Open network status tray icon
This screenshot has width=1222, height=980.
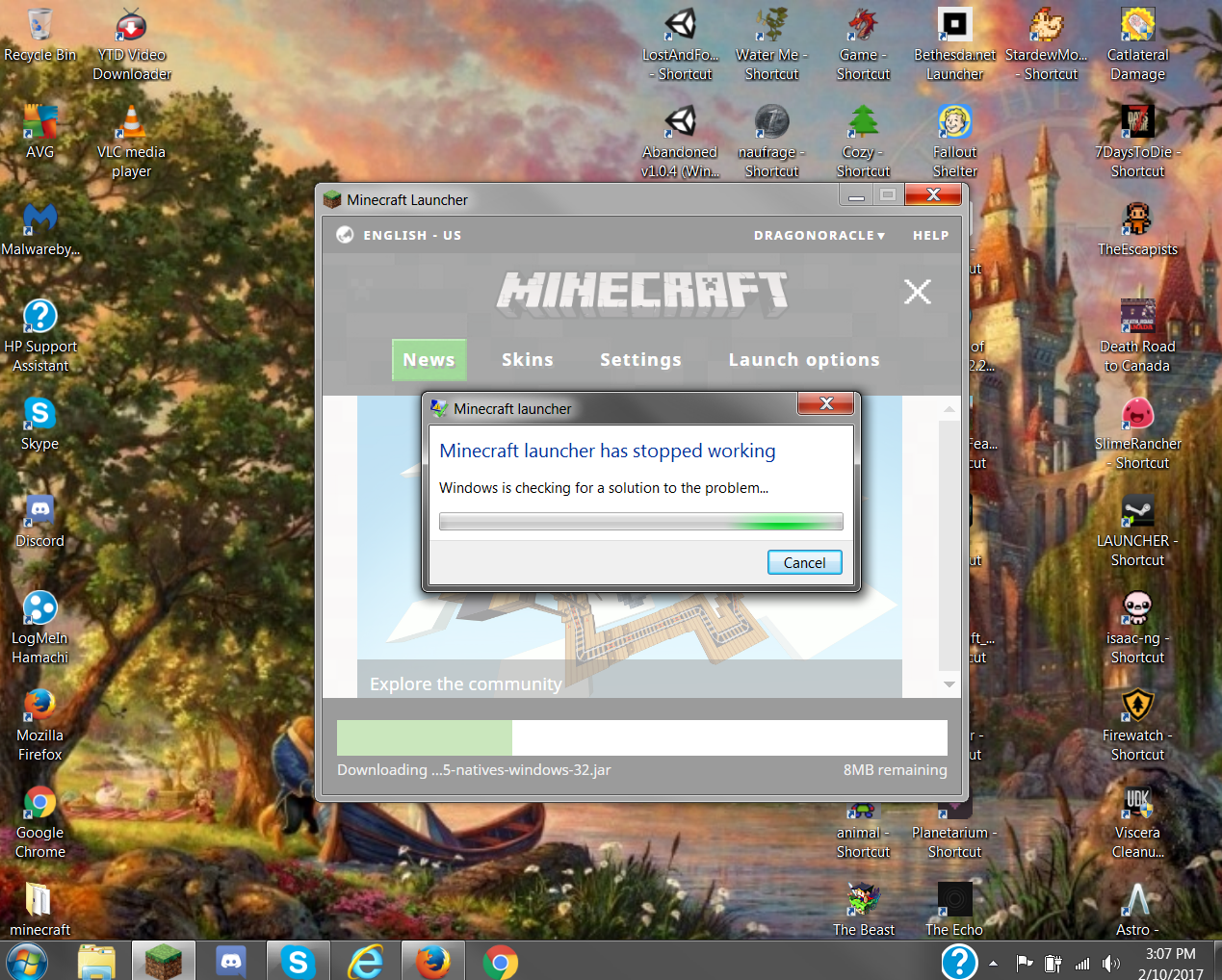[1082, 963]
